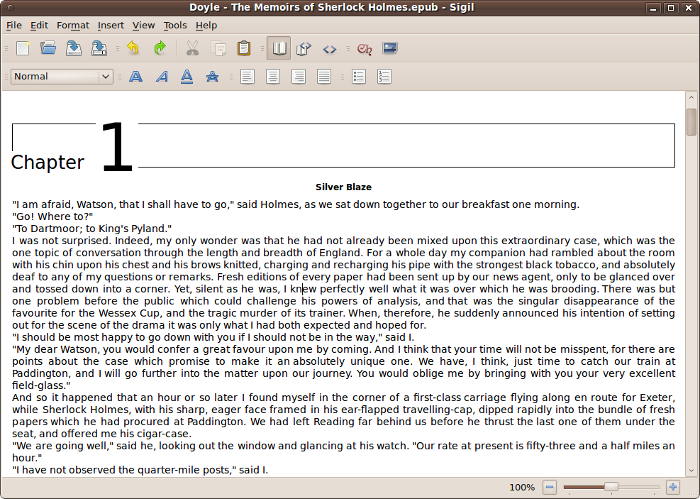Insert a chapter break
The width and height of the screenshot is (700, 499).
point(364,49)
